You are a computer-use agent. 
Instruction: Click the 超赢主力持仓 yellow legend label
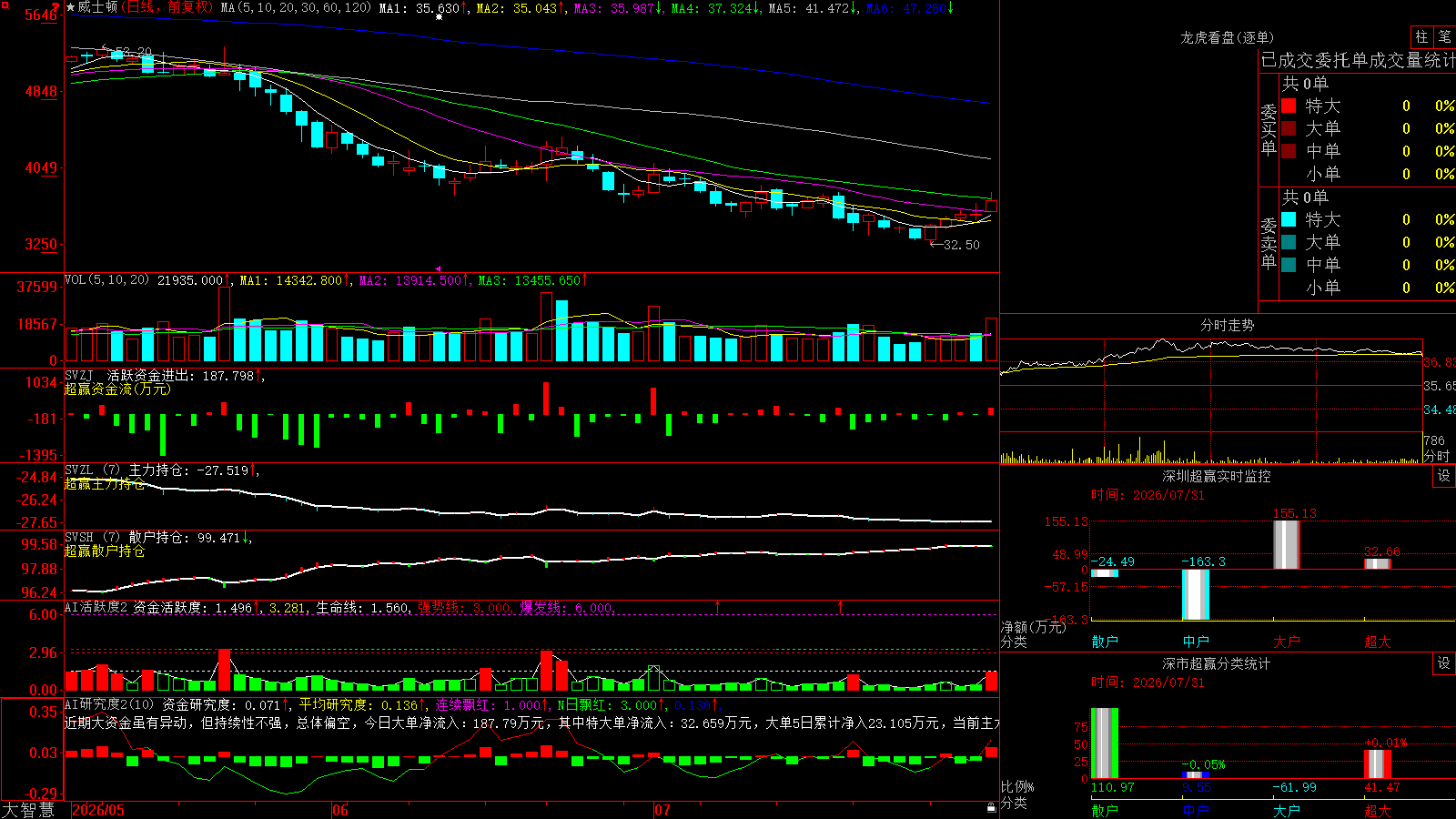click(x=105, y=483)
